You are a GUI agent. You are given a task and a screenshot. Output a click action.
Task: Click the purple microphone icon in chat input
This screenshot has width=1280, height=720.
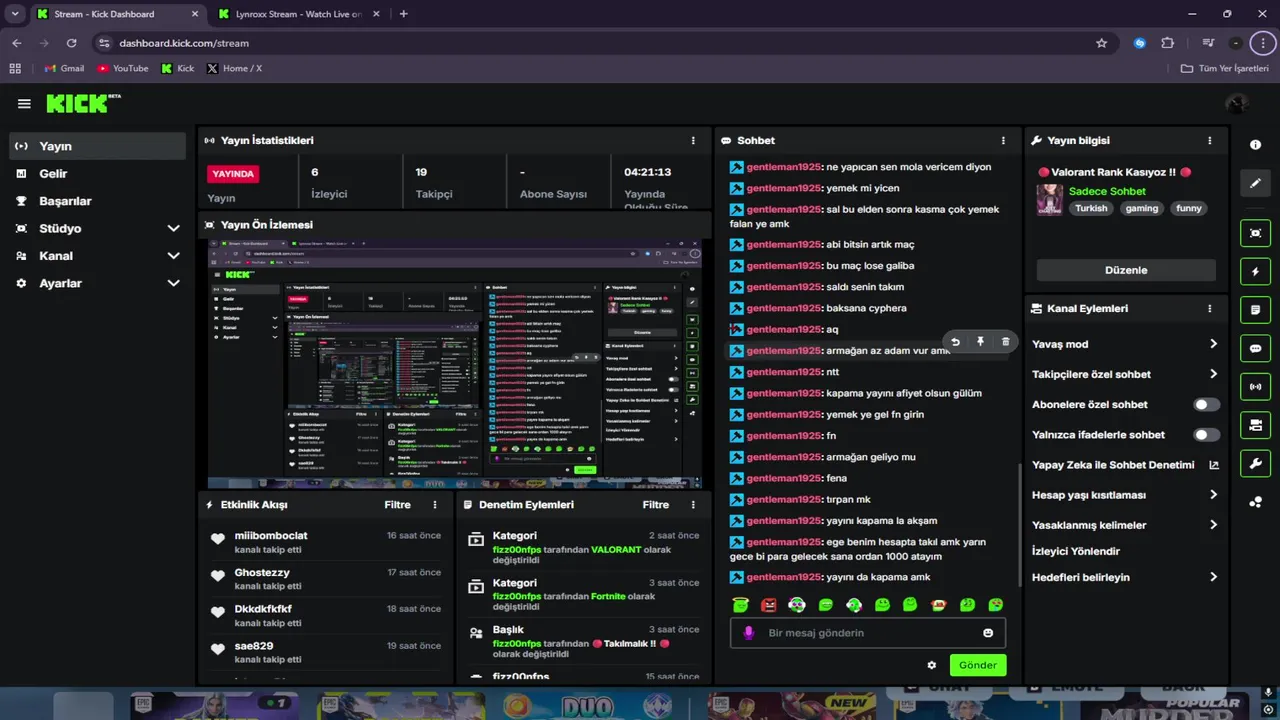coord(748,633)
